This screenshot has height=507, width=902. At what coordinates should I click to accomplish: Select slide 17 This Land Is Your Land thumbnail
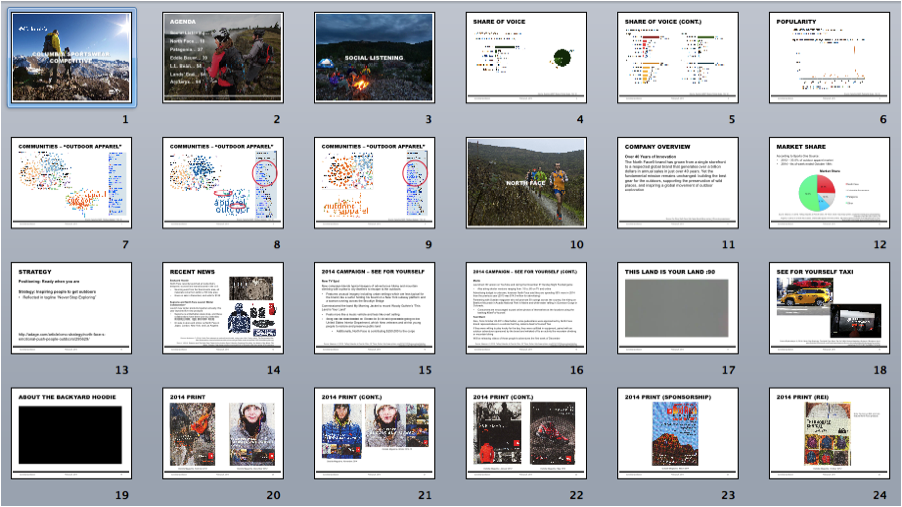[x=678, y=308]
